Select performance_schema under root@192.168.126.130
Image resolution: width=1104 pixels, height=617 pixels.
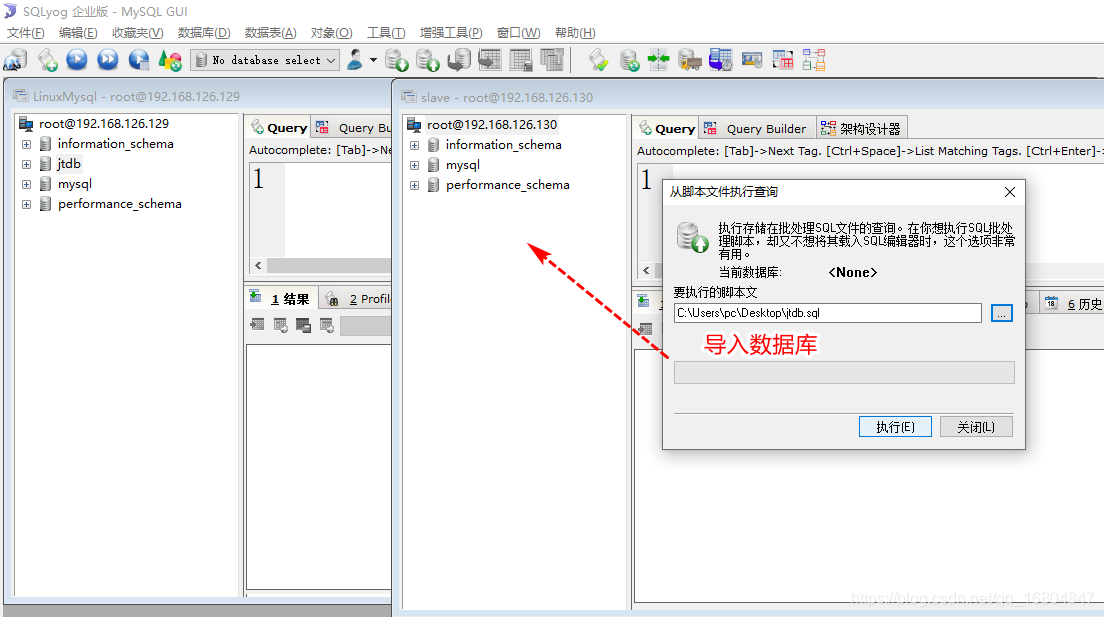point(507,185)
